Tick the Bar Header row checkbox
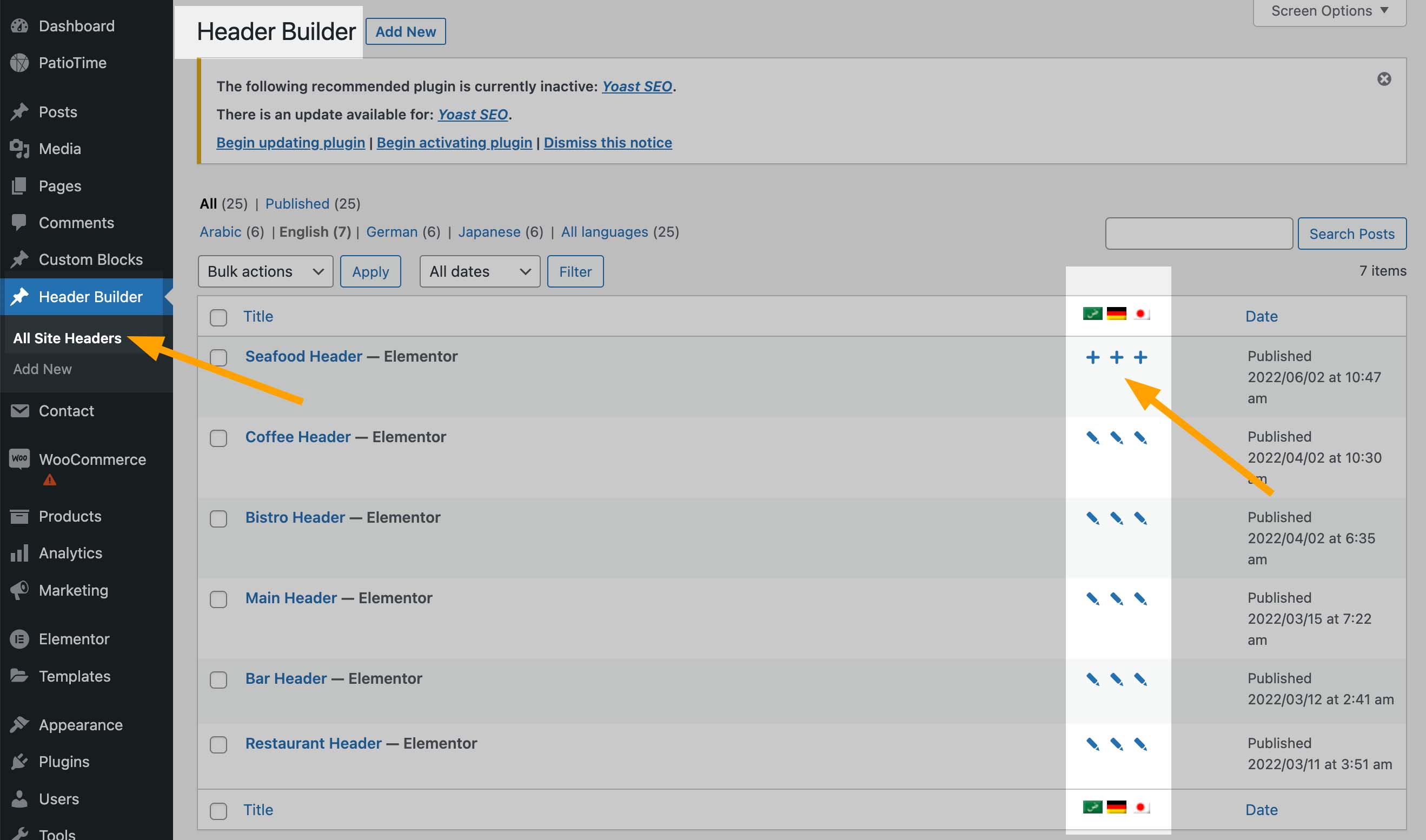The height and width of the screenshot is (840, 1426). pyautogui.click(x=218, y=679)
